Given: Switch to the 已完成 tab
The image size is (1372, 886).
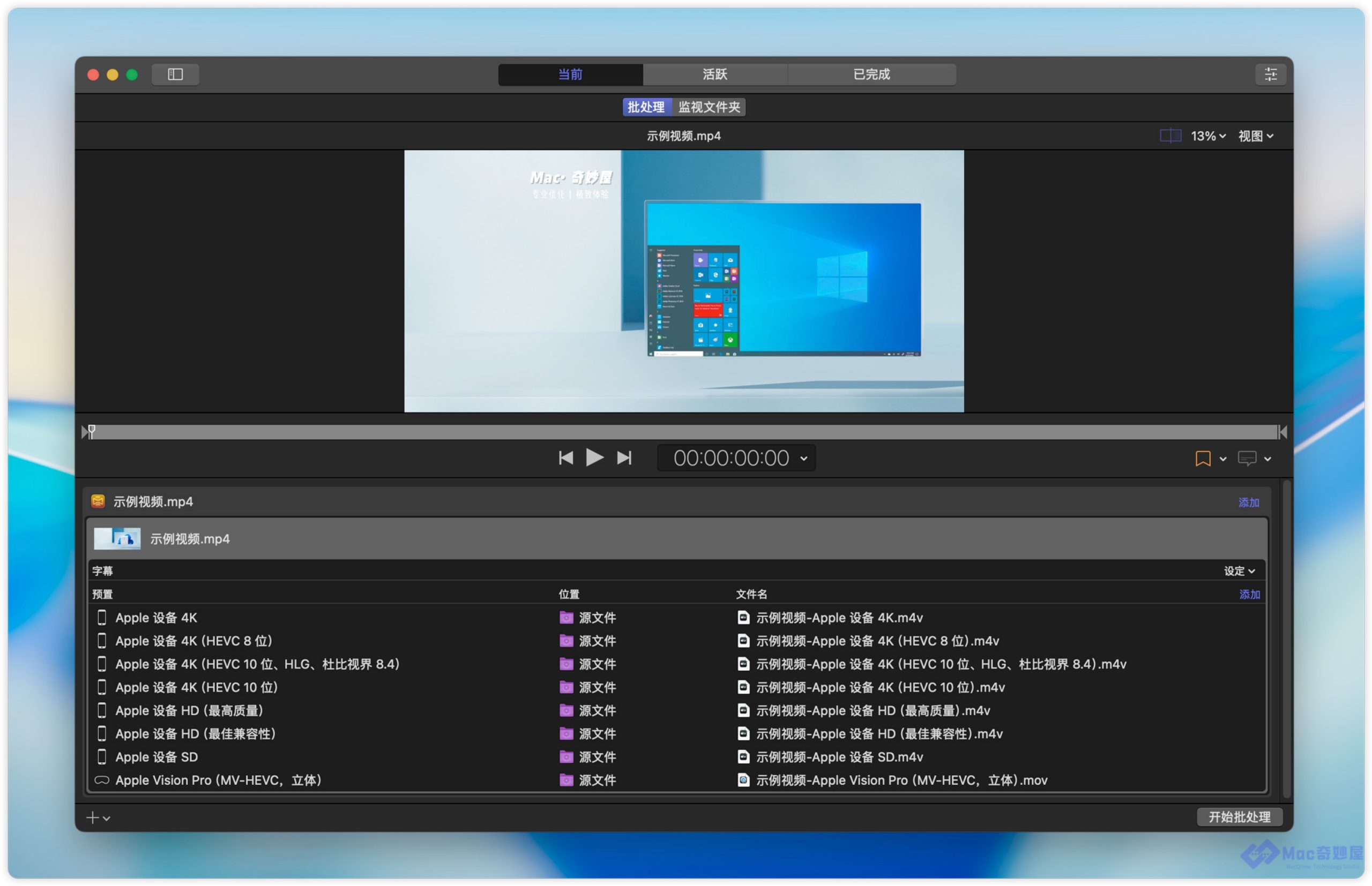Looking at the screenshot, I should [871, 74].
